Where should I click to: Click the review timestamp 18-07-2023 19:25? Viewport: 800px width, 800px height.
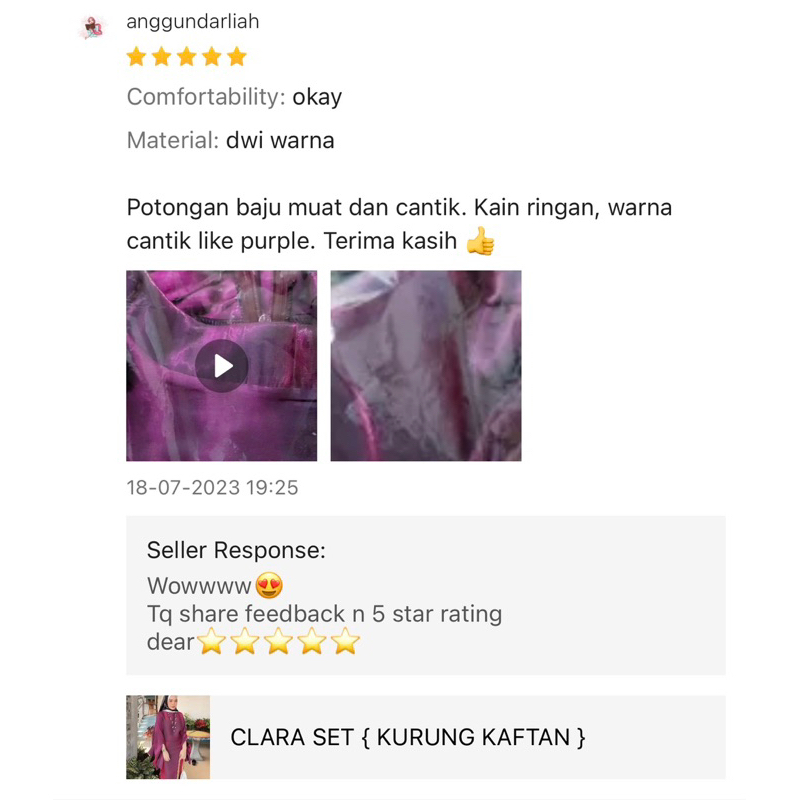[212, 488]
